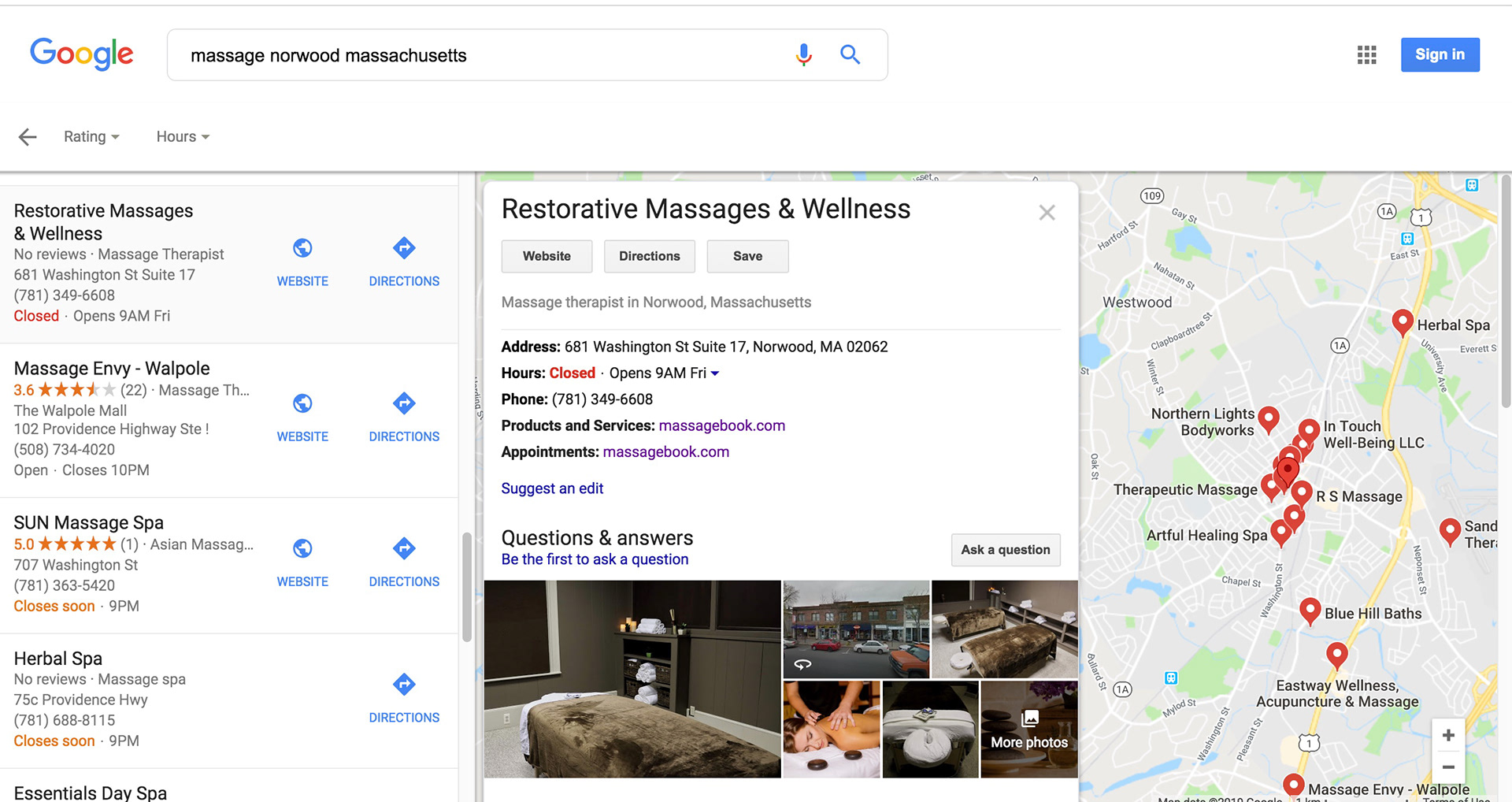The image size is (1512, 802).
Task: Select the Blue Hill Baths map pin
Action: [1310, 611]
